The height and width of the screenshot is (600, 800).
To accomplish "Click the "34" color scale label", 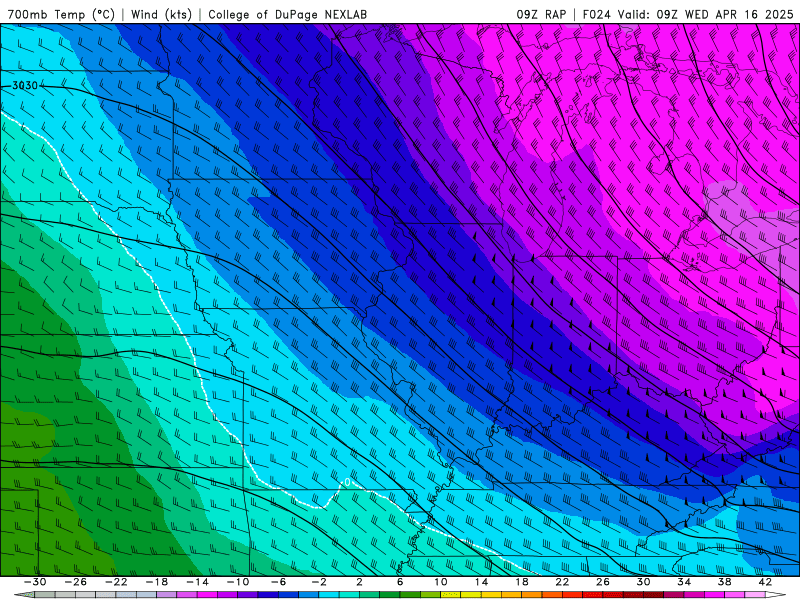I will click(684, 582).
